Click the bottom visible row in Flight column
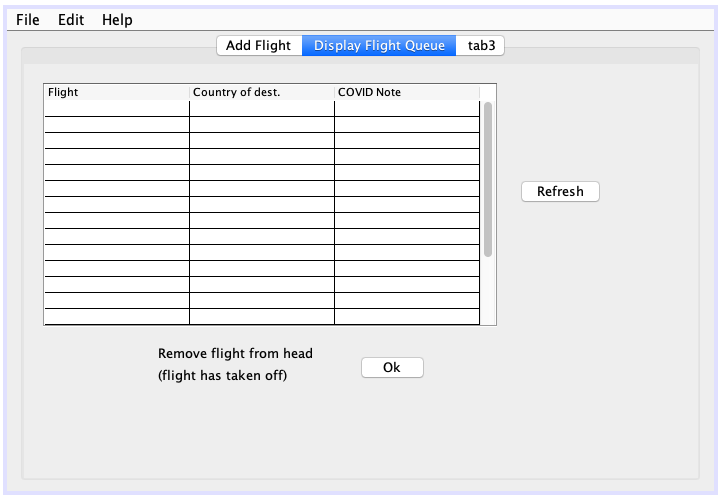 [x=116, y=316]
